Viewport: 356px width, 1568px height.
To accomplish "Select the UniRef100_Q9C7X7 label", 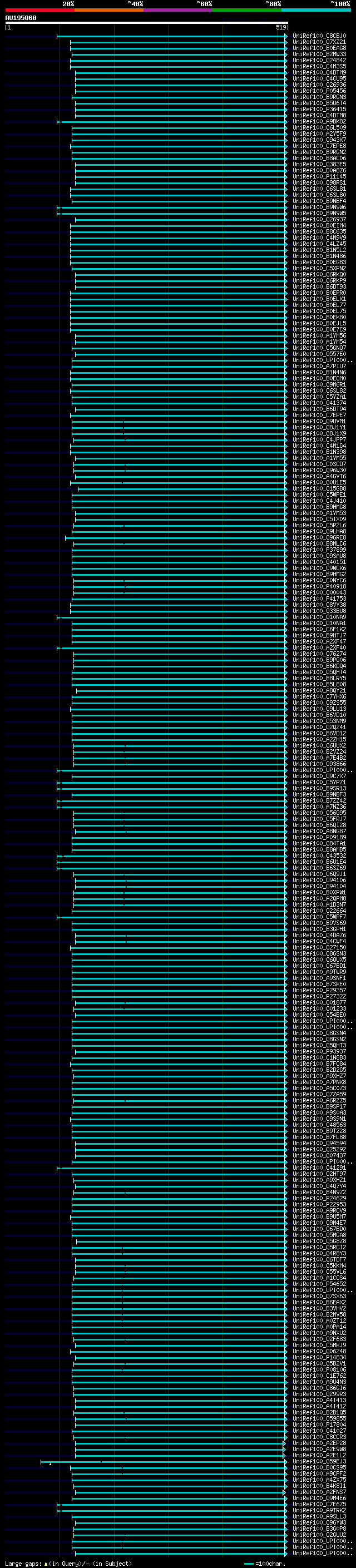I will pos(319,776).
